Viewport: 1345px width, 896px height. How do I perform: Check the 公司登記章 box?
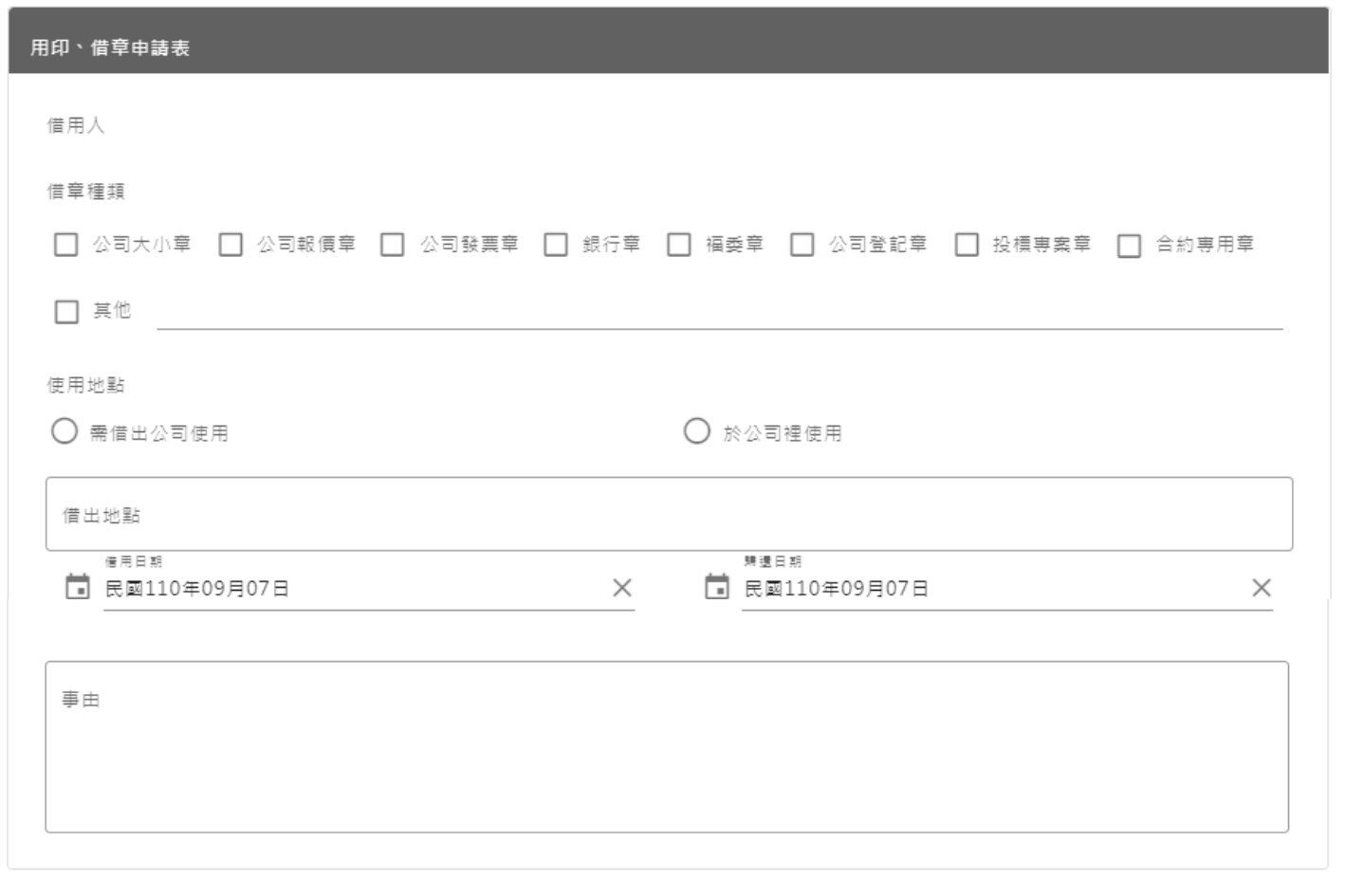click(802, 245)
